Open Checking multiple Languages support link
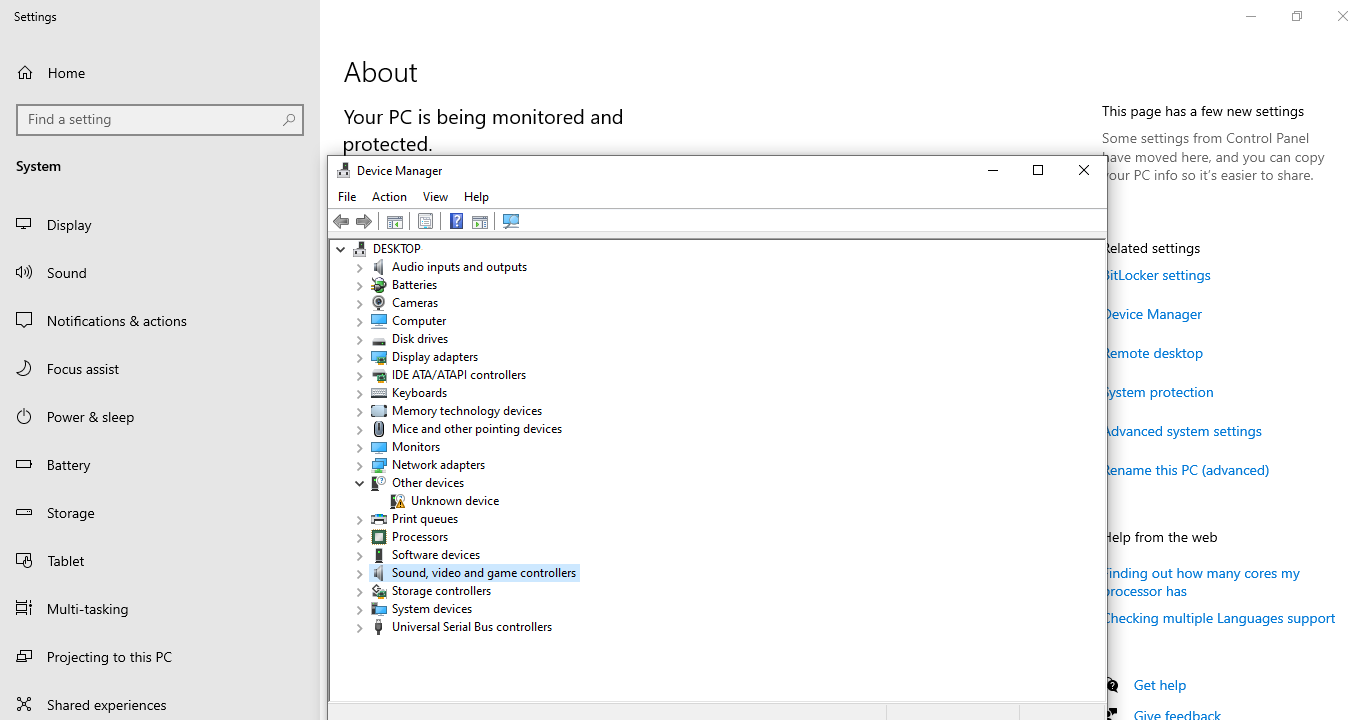The width and height of the screenshot is (1360, 720). coord(1221,618)
